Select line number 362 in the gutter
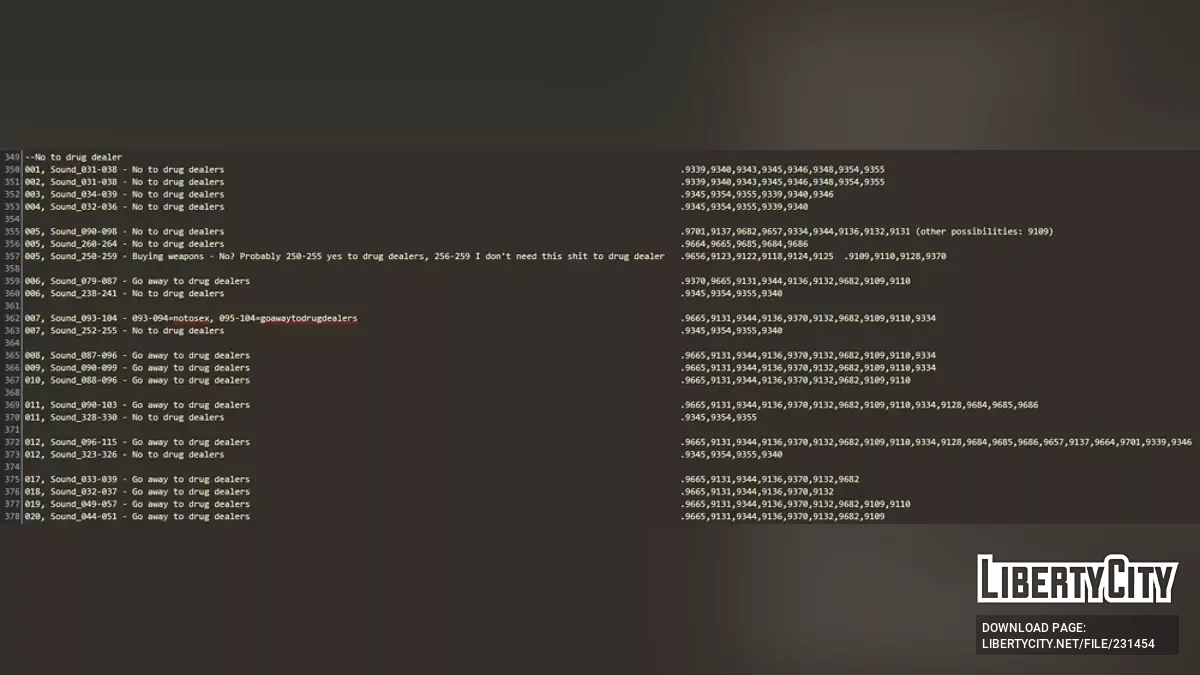 point(11,318)
